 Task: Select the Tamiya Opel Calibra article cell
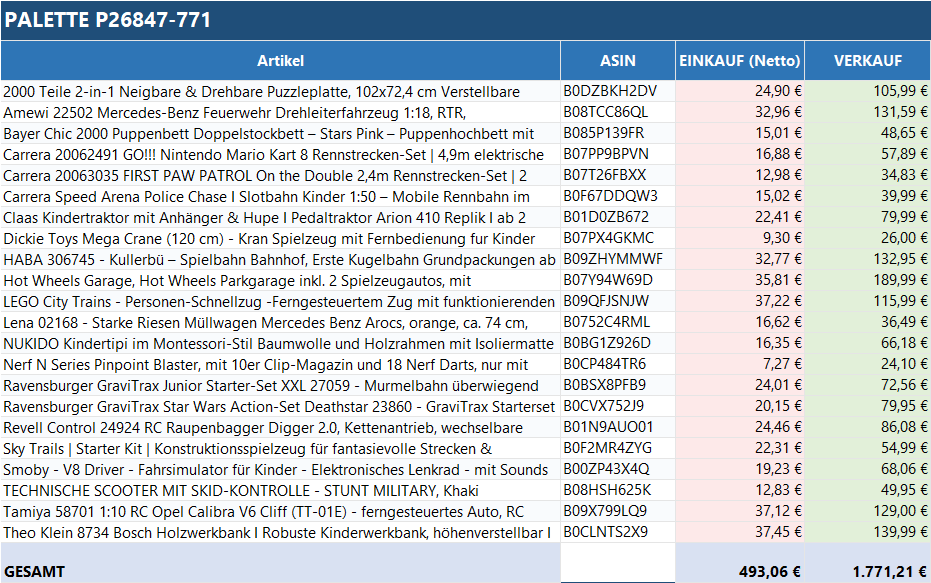263,511
